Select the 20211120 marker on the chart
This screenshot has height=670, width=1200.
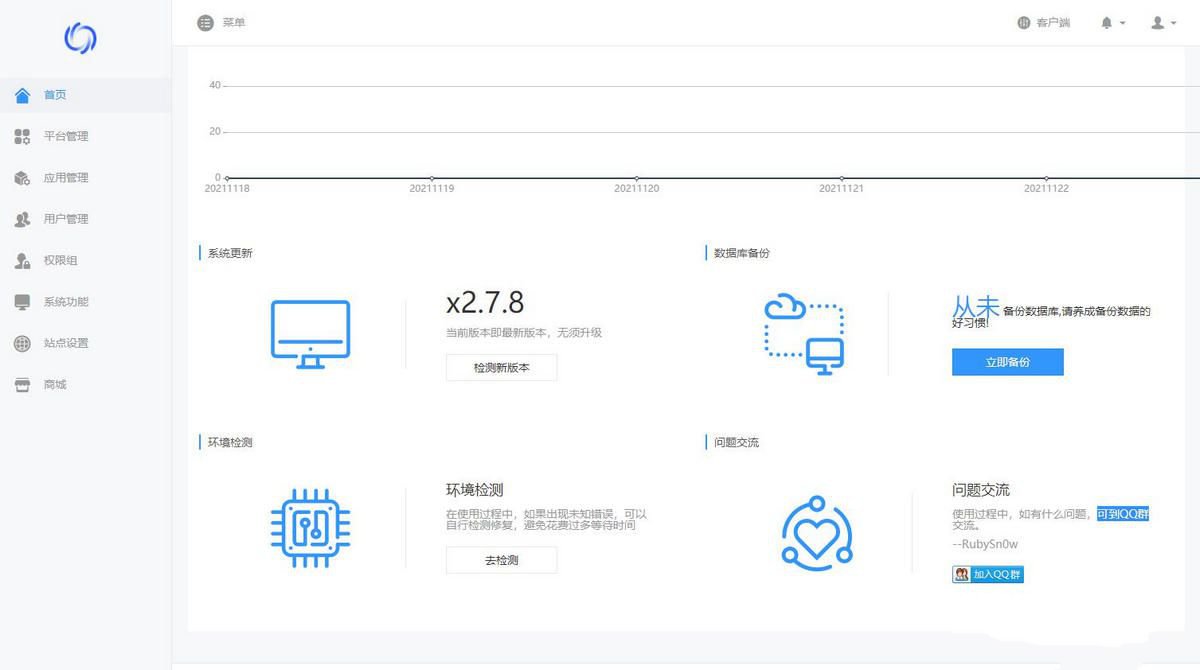pos(636,176)
